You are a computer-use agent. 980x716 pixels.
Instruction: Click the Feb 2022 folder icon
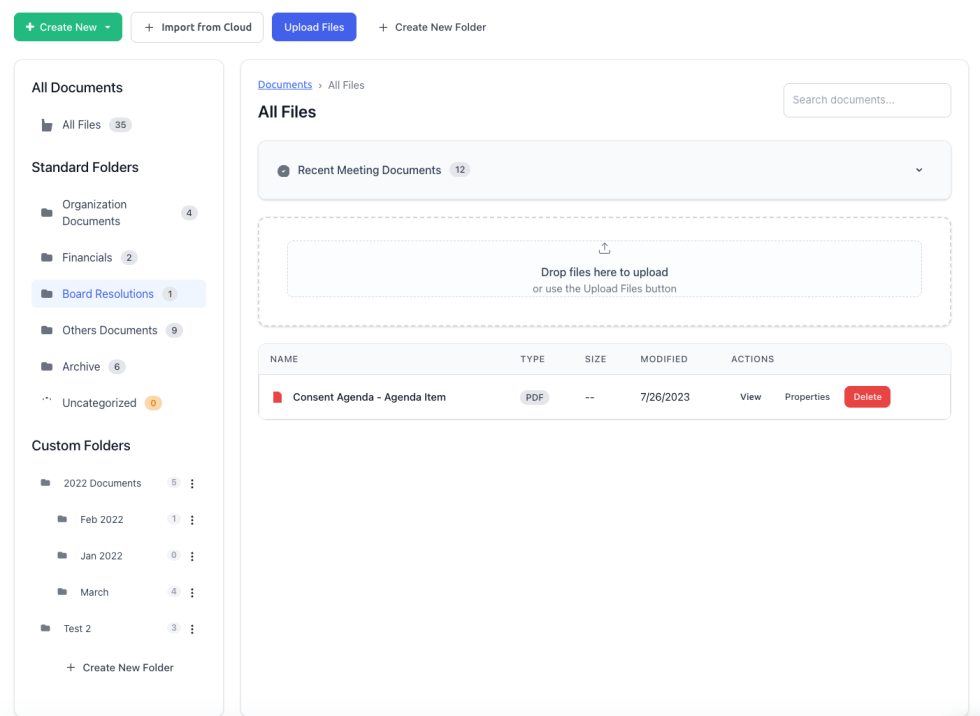[62, 519]
